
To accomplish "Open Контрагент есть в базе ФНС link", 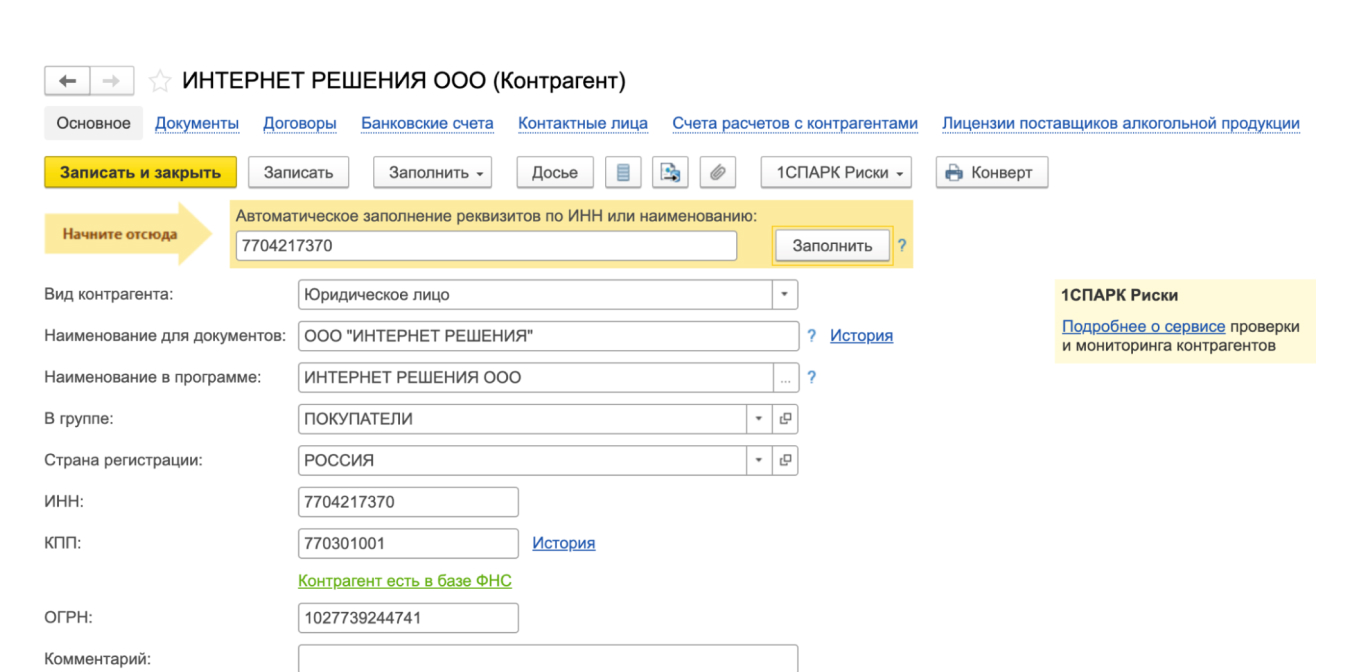I will pyautogui.click(x=404, y=580).
